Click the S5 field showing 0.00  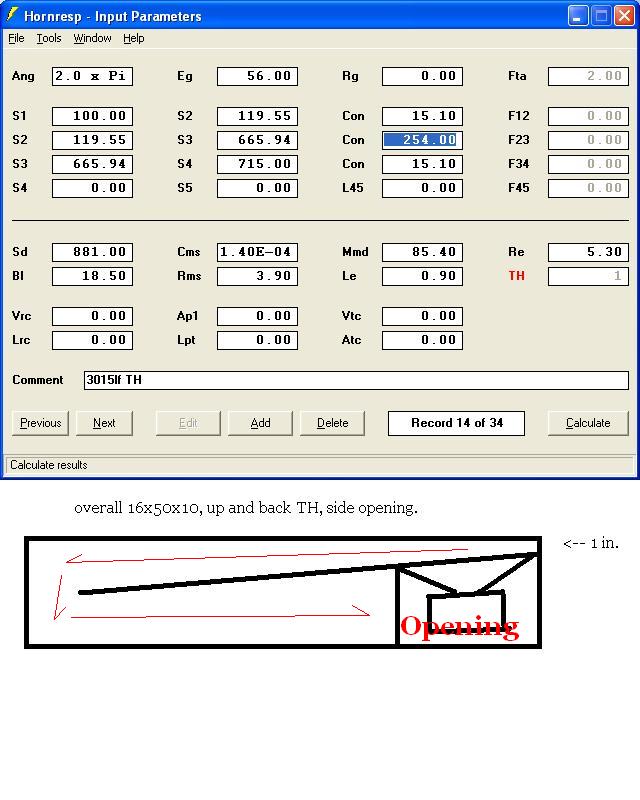[x=257, y=188]
